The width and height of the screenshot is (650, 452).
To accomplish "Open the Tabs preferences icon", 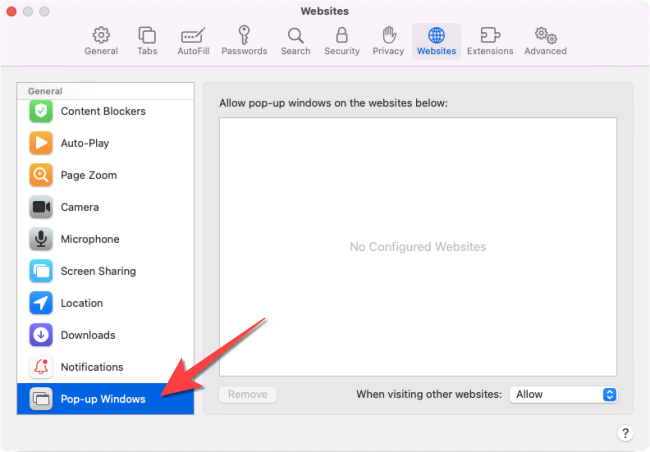I will pos(147,35).
